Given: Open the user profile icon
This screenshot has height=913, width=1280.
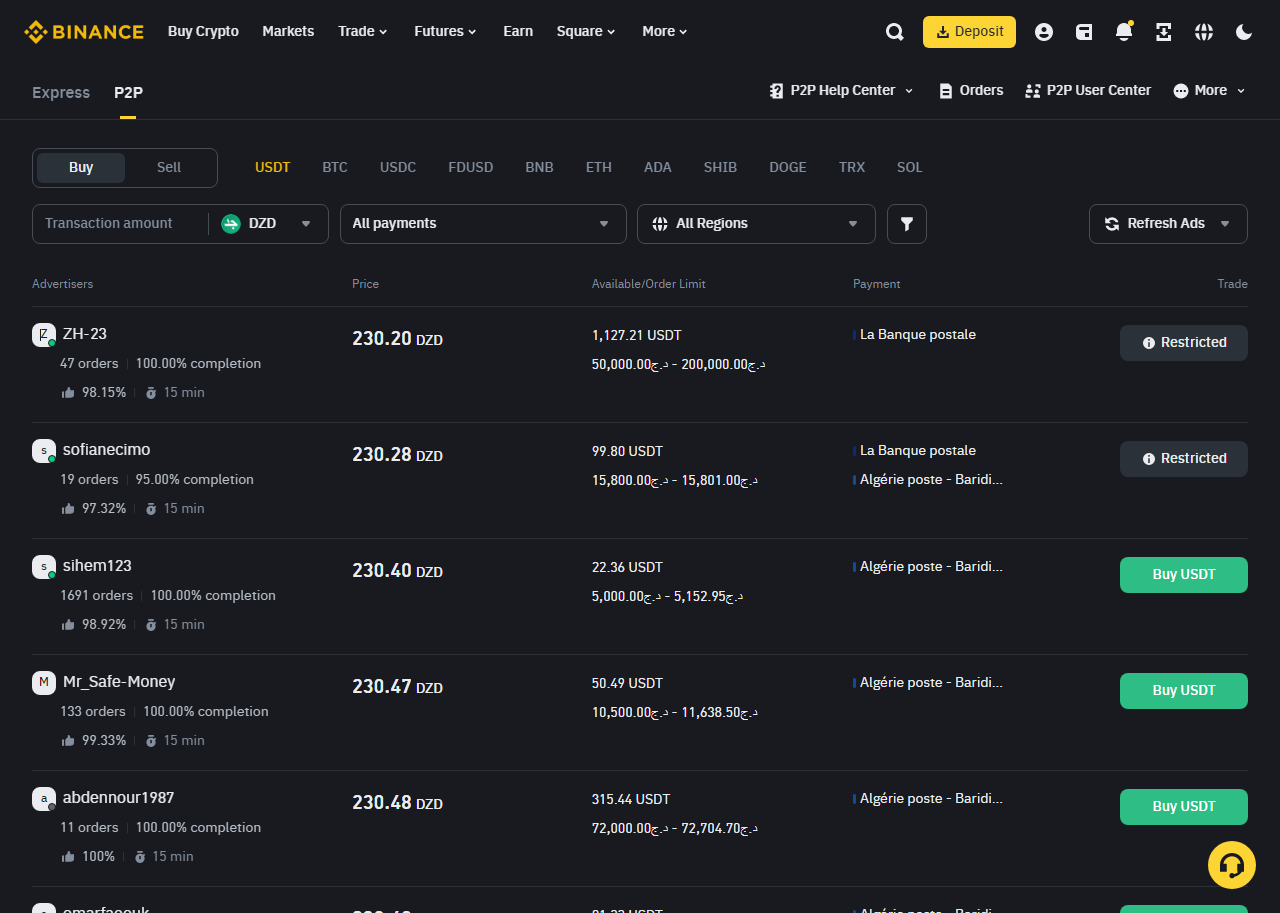Looking at the screenshot, I should click(1044, 32).
